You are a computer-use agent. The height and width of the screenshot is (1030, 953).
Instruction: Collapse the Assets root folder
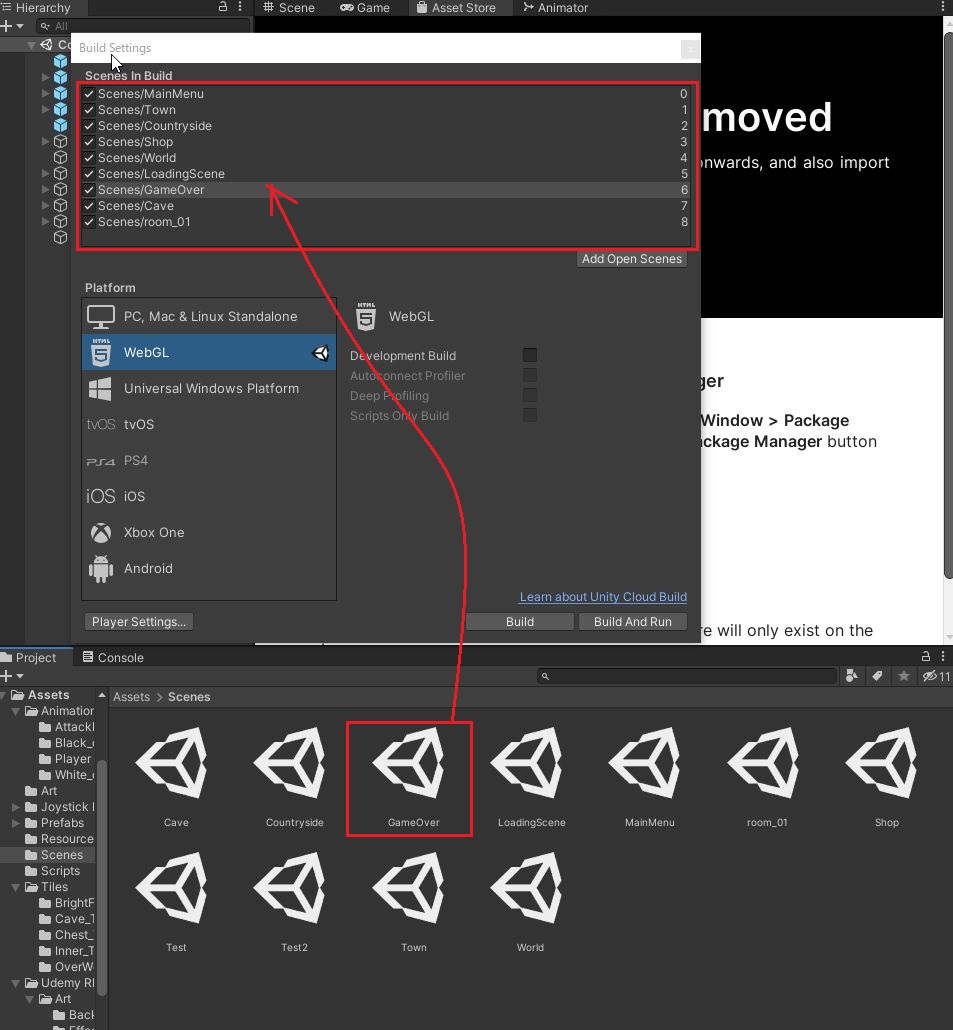[x=4, y=695]
